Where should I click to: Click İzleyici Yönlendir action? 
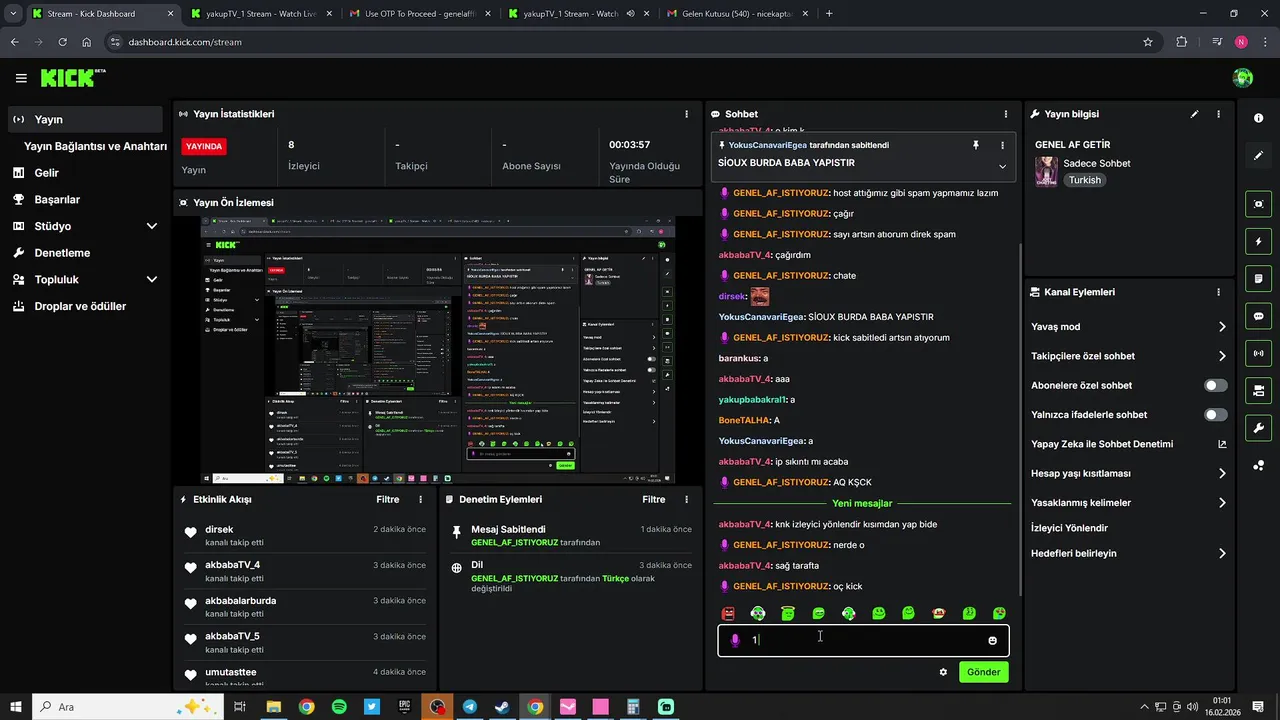(x=1069, y=528)
